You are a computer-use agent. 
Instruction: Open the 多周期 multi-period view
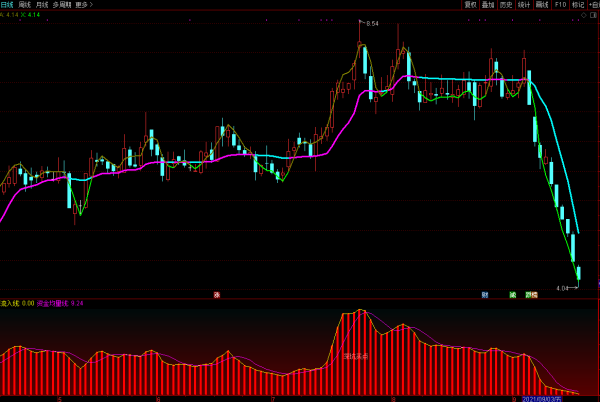(62, 4)
